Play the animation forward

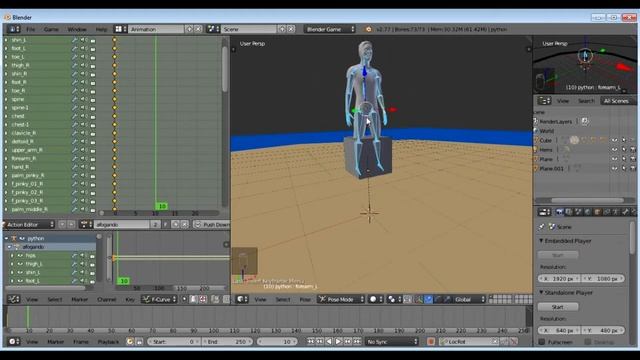point(338,342)
